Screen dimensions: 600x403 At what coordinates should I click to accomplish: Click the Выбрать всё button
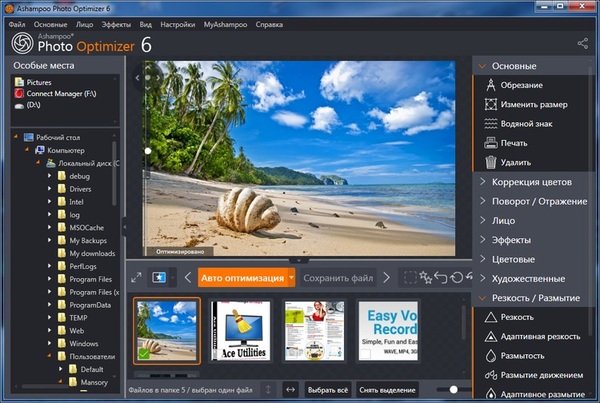[328, 389]
